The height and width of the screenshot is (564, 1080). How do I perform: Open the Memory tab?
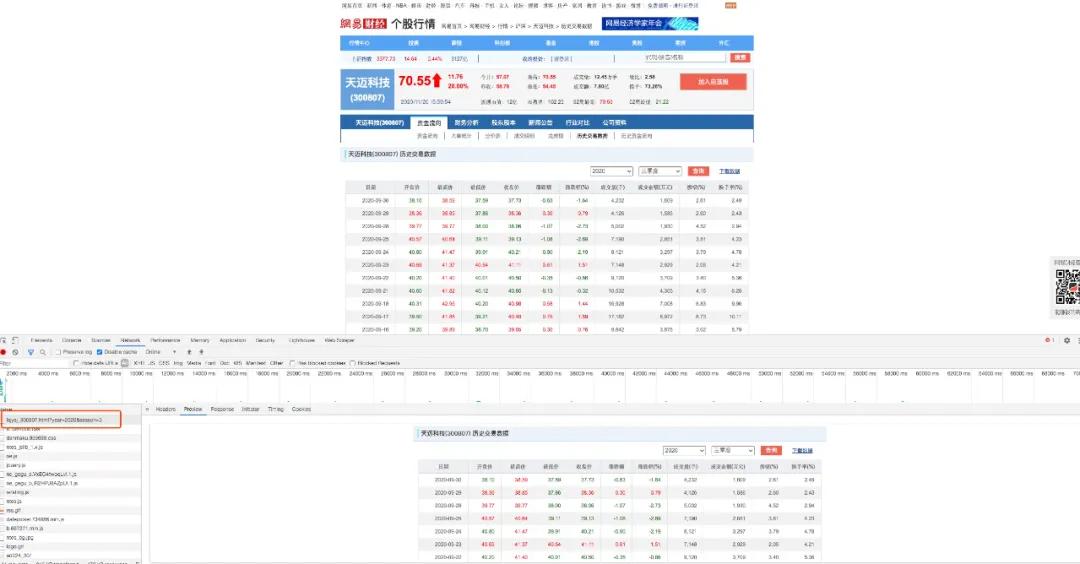(200, 340)
